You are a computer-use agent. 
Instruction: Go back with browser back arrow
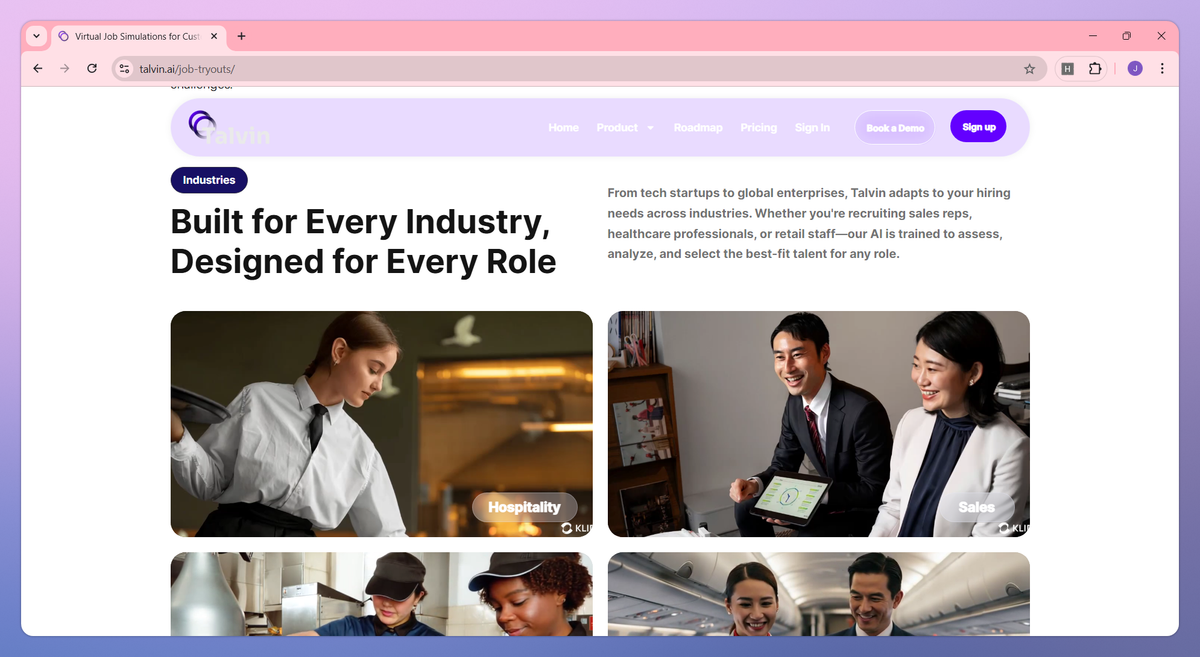click(38, 69)
